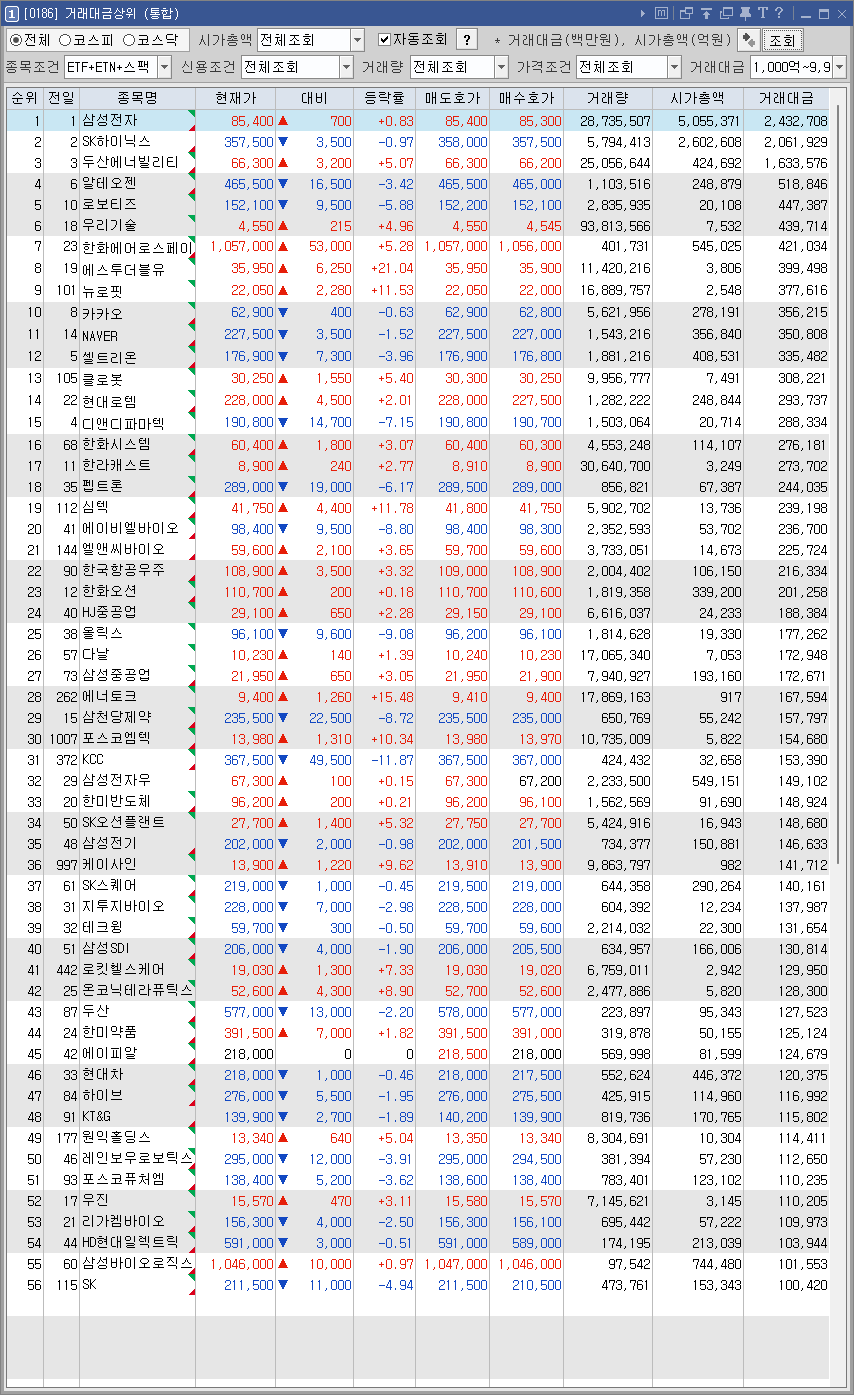This screenshot has height=1395, width=854.
Task: Click the 시가총액 column header
Action: pyautogui.click(x=698, y=99)
